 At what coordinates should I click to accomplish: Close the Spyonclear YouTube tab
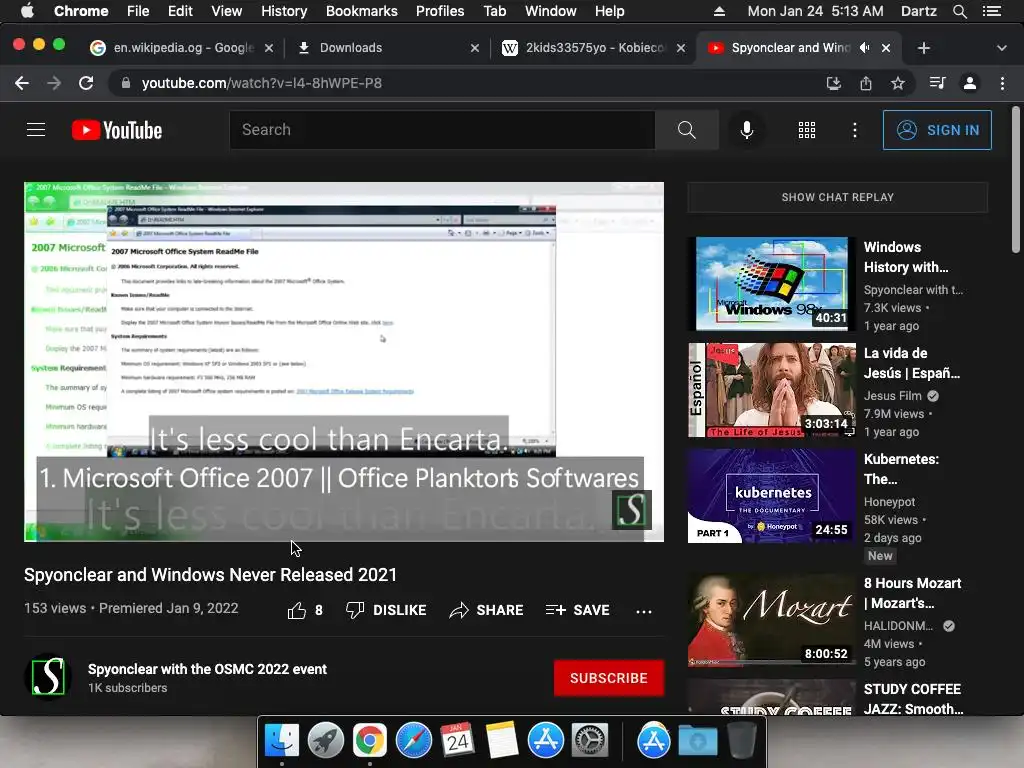click(886, 48)
